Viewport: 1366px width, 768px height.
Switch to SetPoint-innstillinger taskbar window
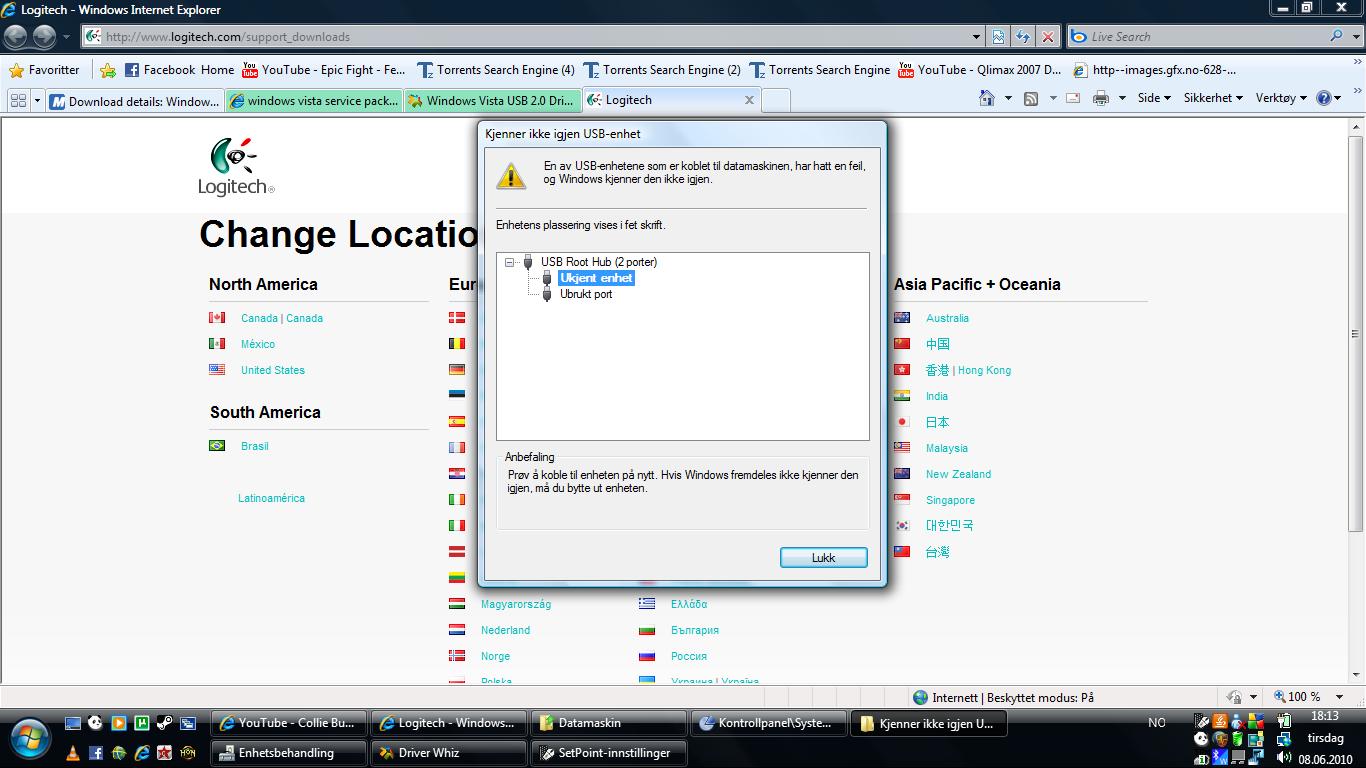click(609, 753)
